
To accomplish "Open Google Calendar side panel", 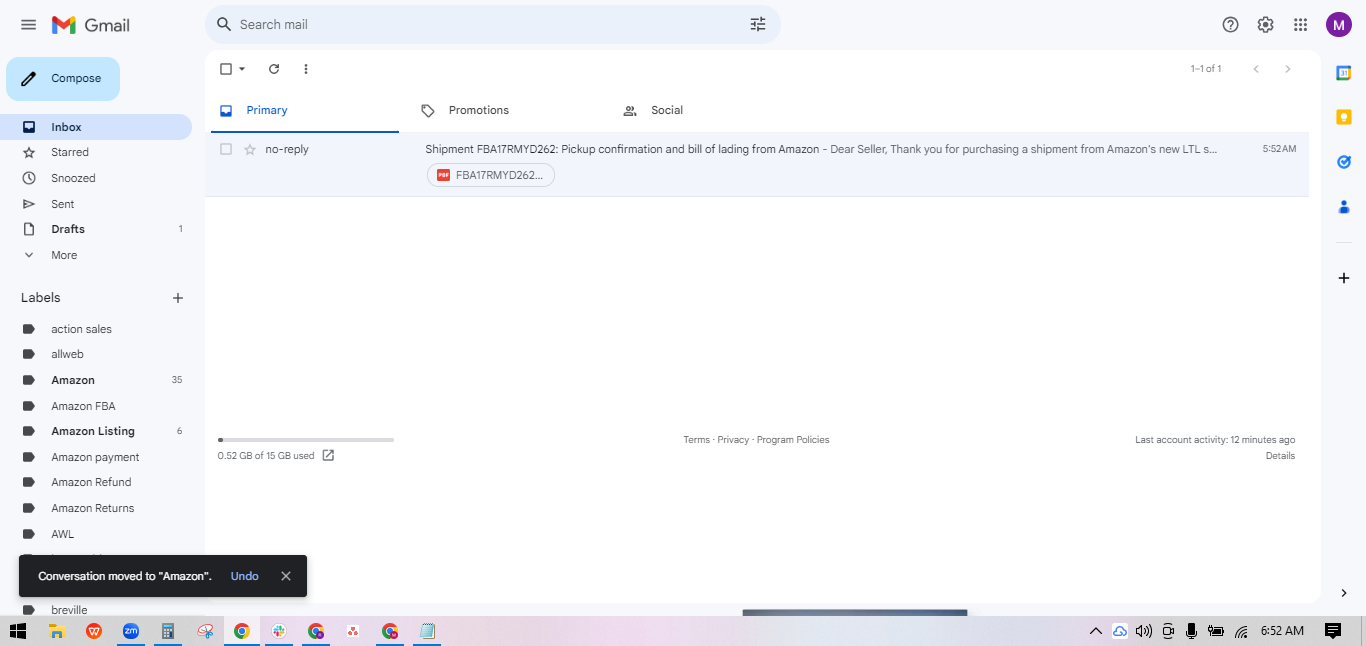I will pos(1344,73).
